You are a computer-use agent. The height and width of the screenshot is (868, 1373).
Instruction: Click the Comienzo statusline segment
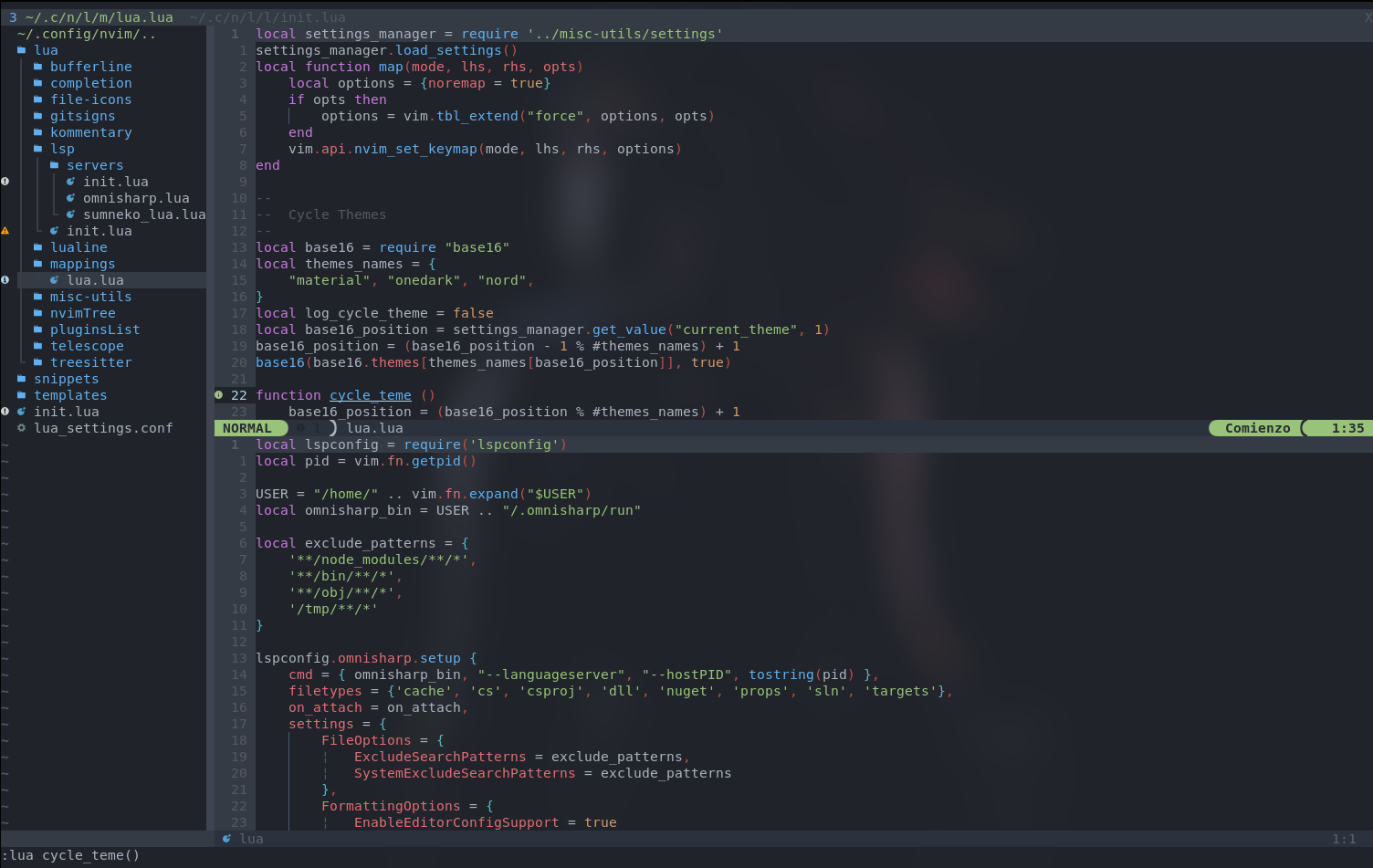pos(1257,428)
